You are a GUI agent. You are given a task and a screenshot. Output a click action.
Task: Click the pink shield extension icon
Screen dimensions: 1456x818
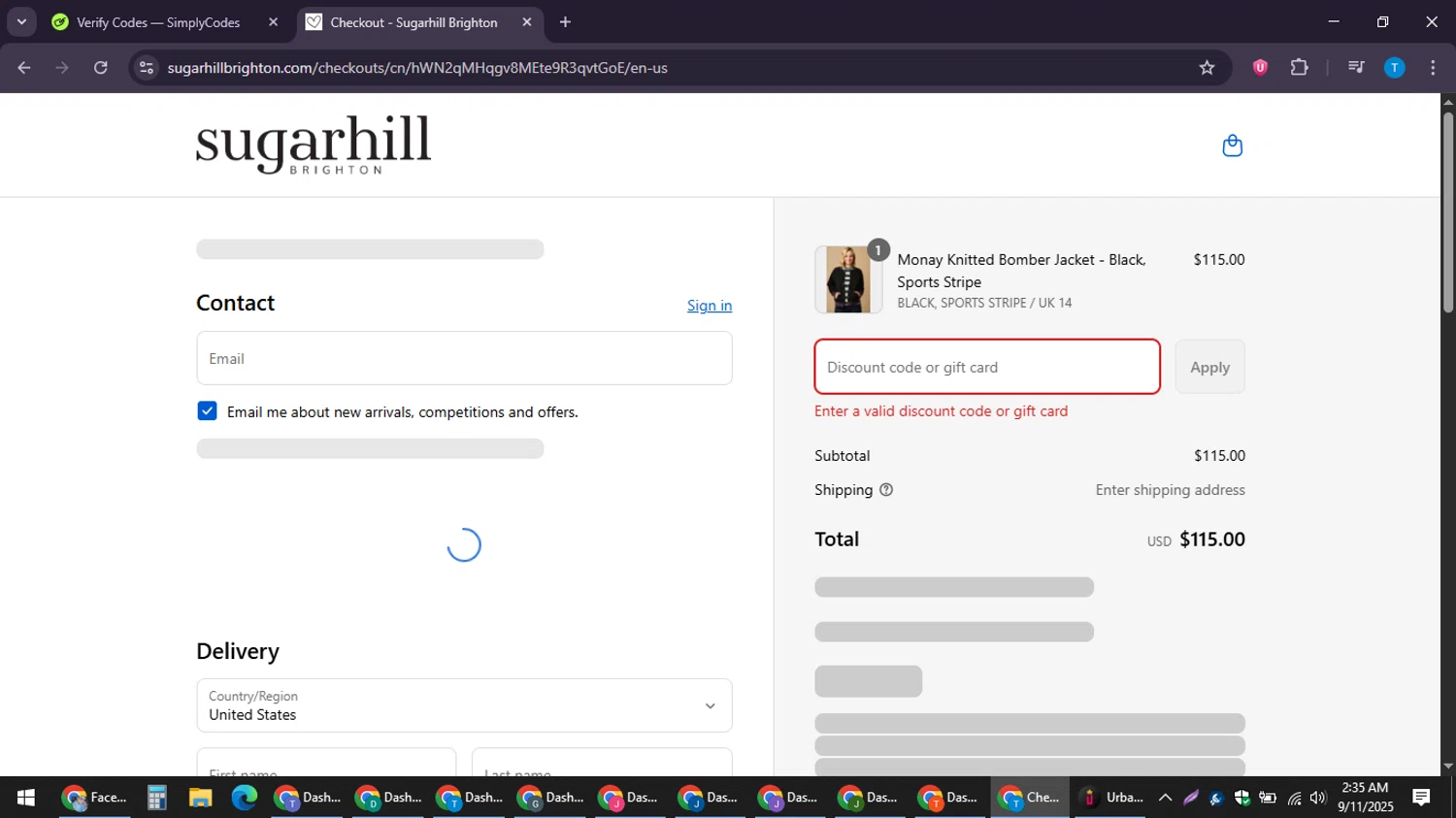1260,68
